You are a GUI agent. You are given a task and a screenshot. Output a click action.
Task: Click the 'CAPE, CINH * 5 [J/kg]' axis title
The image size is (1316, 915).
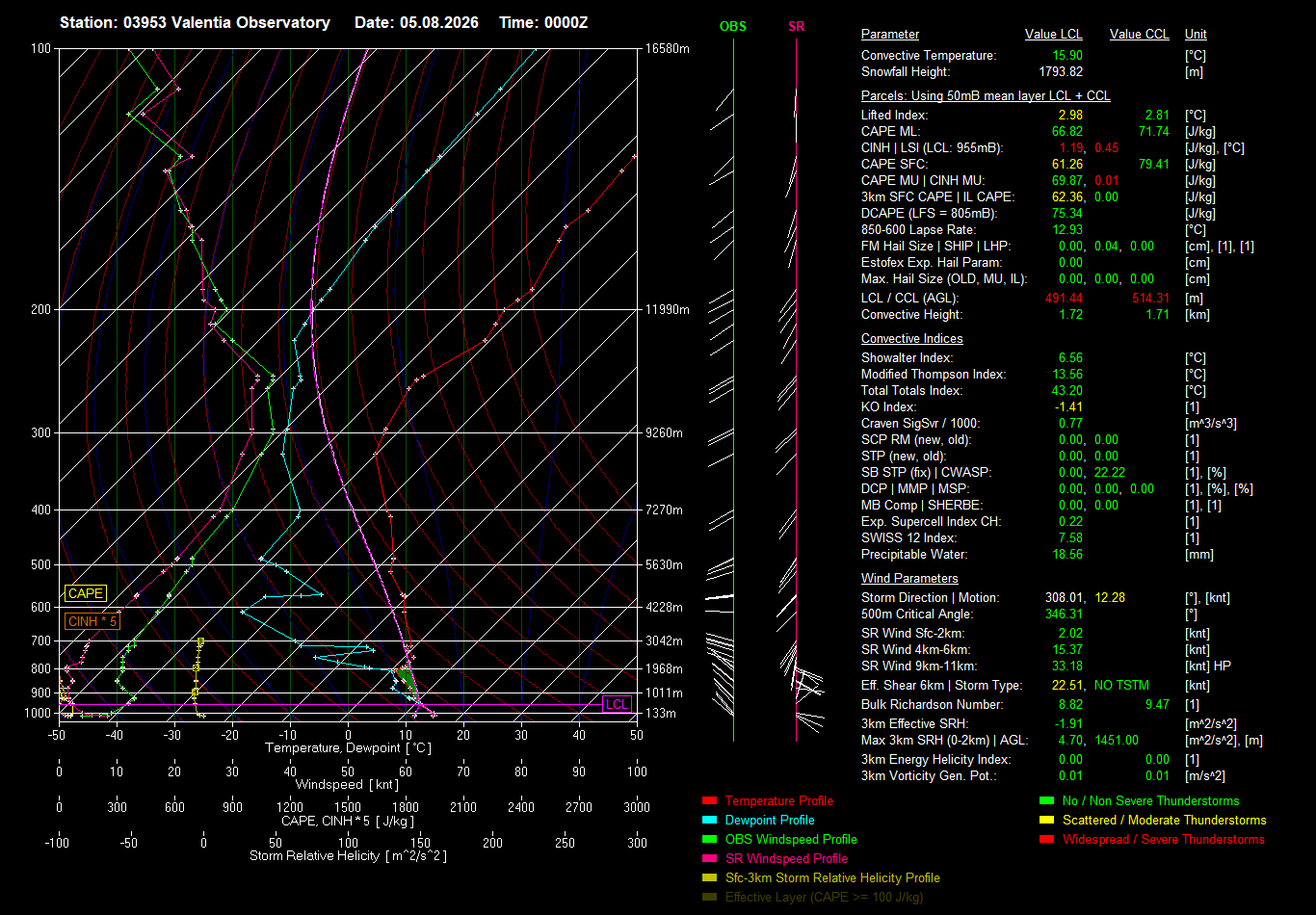(x=348, y=822)
